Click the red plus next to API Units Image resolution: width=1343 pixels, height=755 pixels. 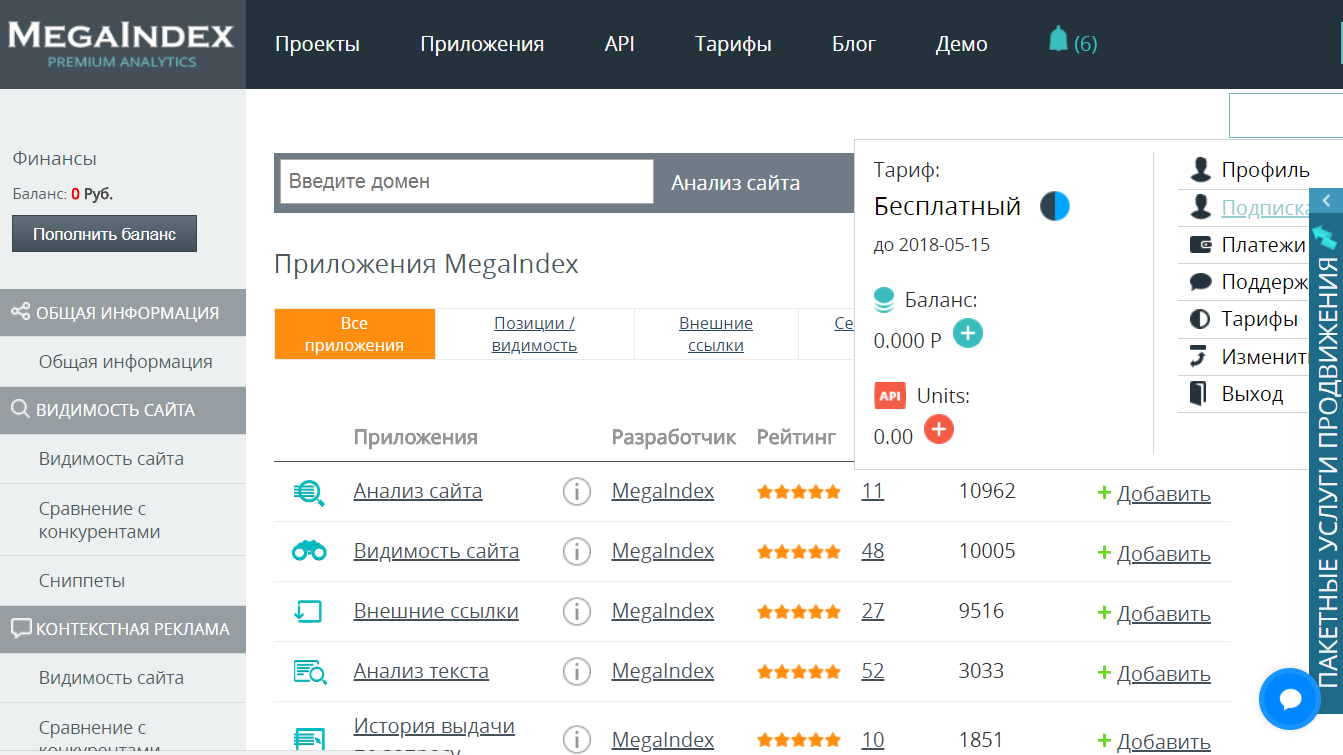coord(938,430)
